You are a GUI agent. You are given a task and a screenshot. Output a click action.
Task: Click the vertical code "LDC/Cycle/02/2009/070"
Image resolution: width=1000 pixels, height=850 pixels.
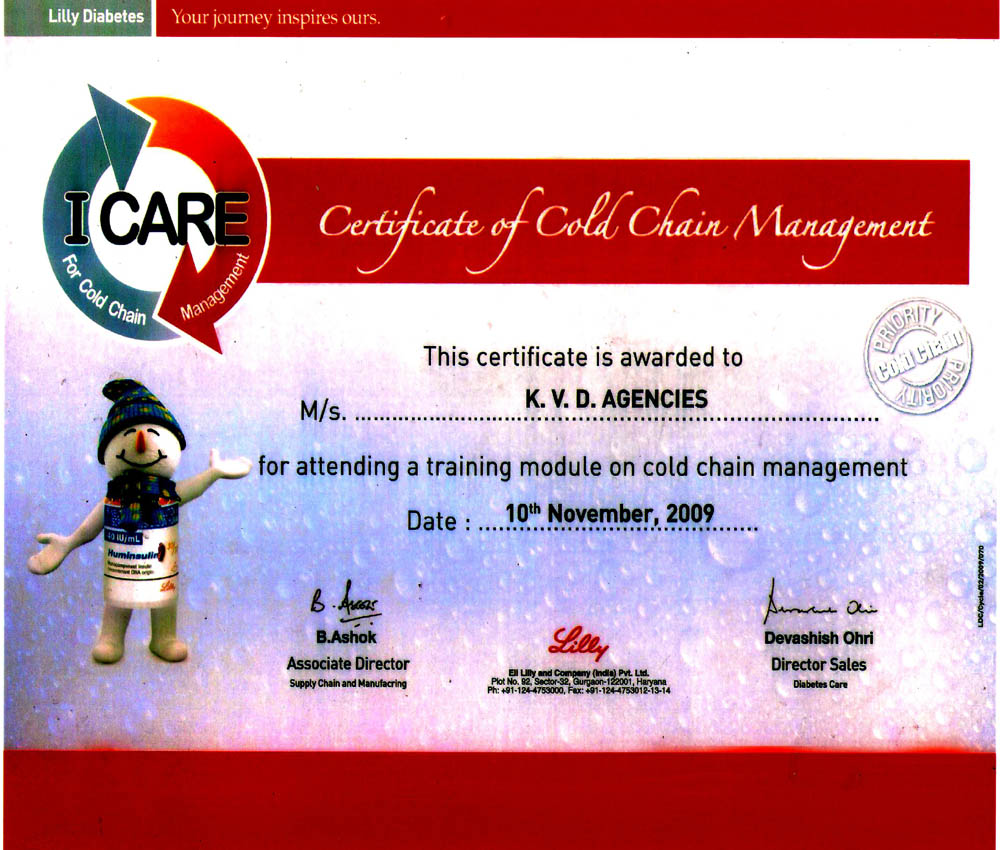(x=981, y=586)
